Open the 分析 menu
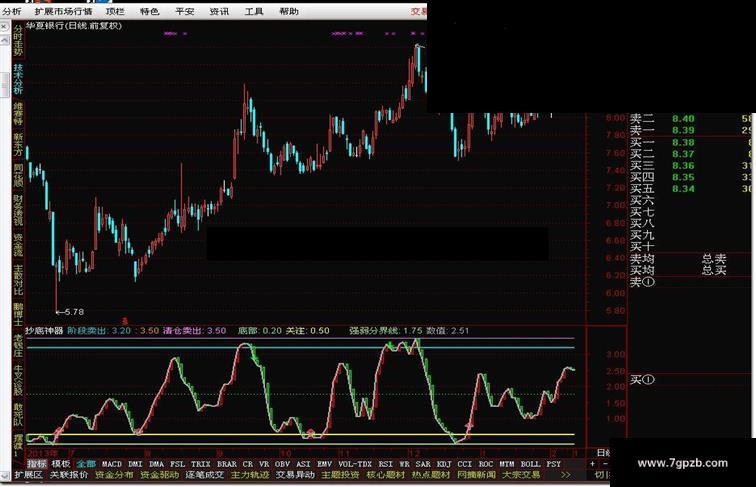Viewport: 756px width, 487px height. click(12, 11)
